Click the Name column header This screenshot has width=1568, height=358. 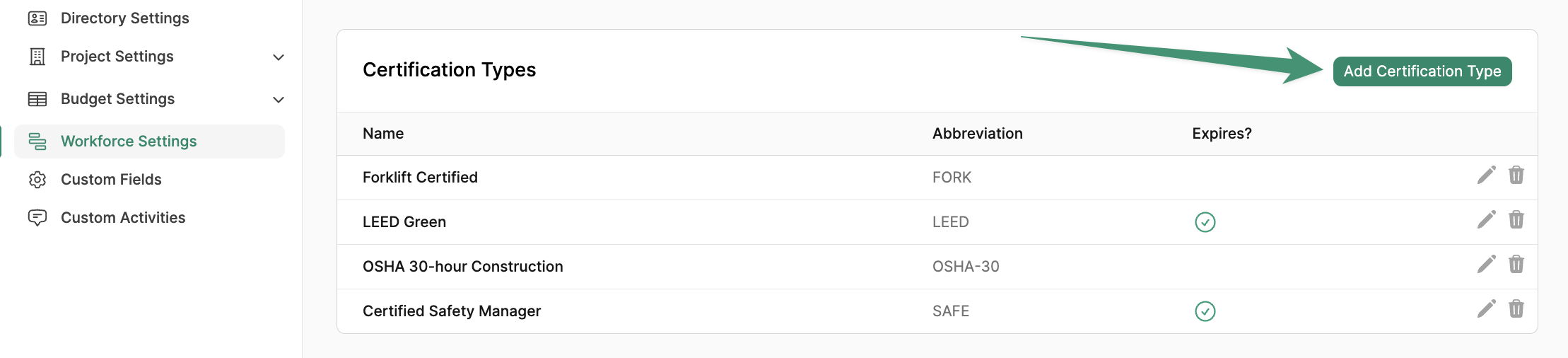coord(383,134)
